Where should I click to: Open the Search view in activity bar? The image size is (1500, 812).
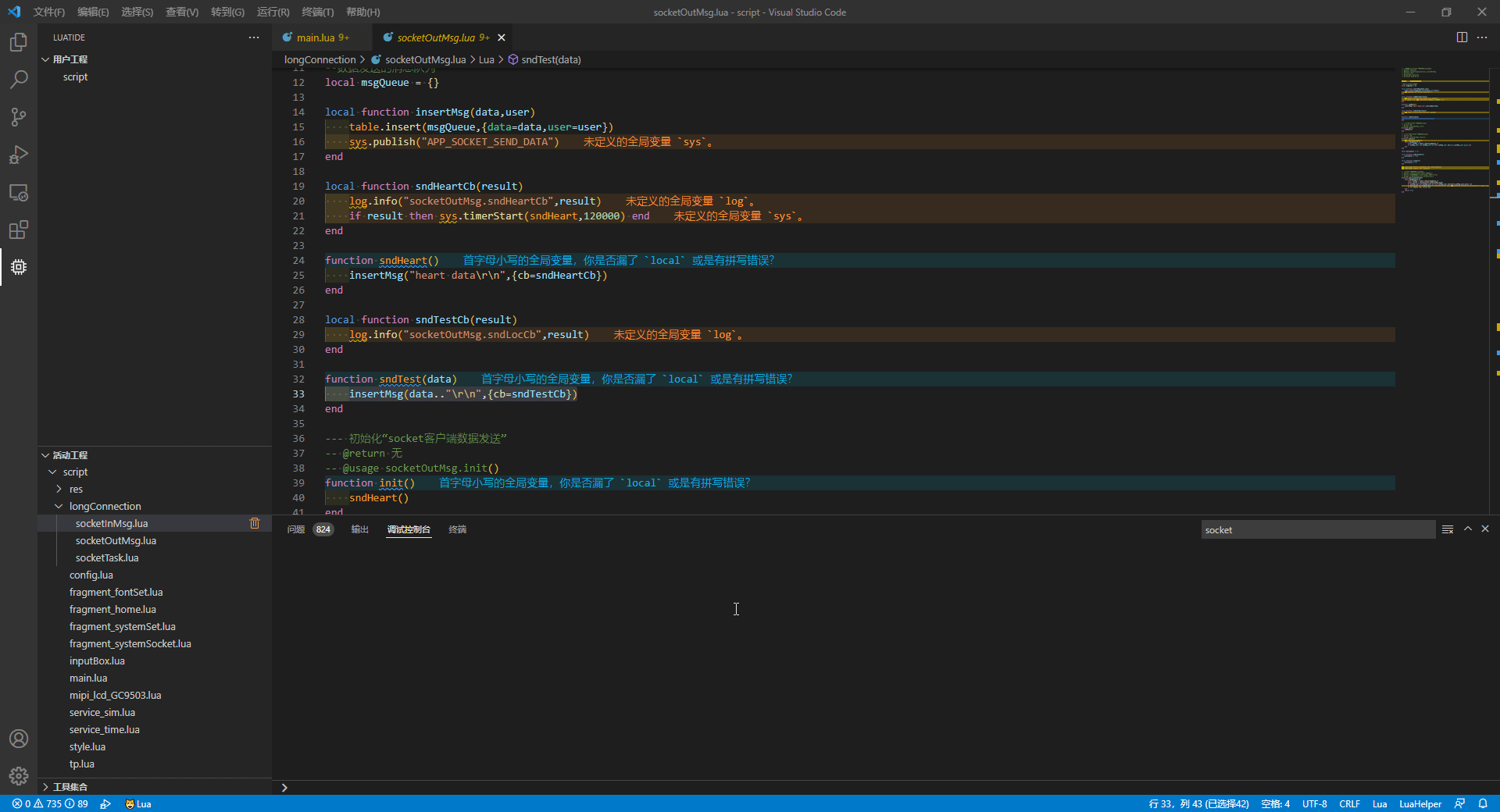click(x=19, y=80)
